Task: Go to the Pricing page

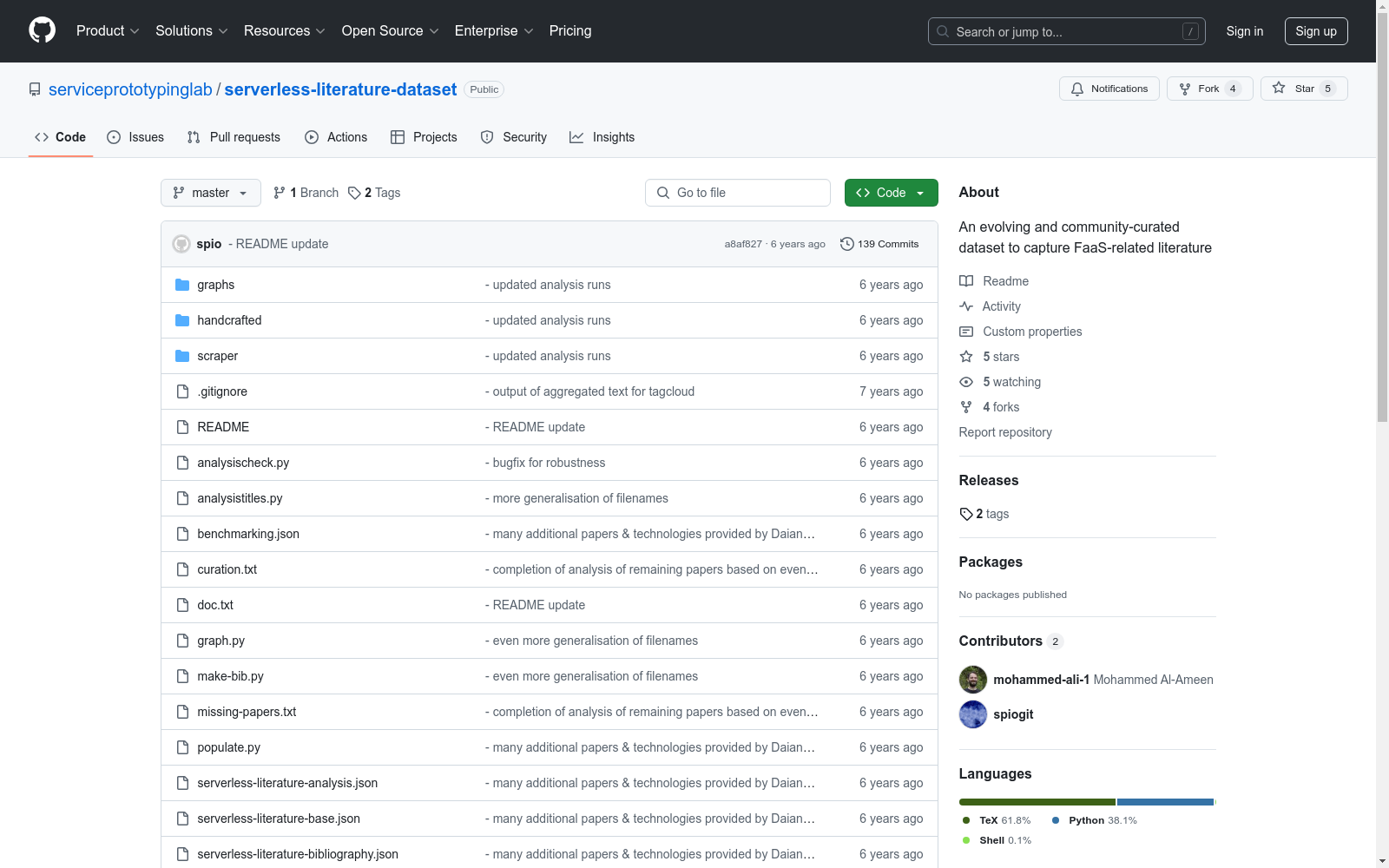Action: [x=570, y=30]
